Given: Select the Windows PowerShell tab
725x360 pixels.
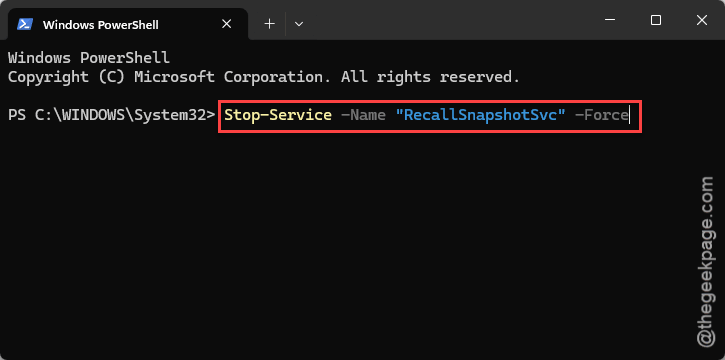Looking at the screenshot, I should (128, 24).
